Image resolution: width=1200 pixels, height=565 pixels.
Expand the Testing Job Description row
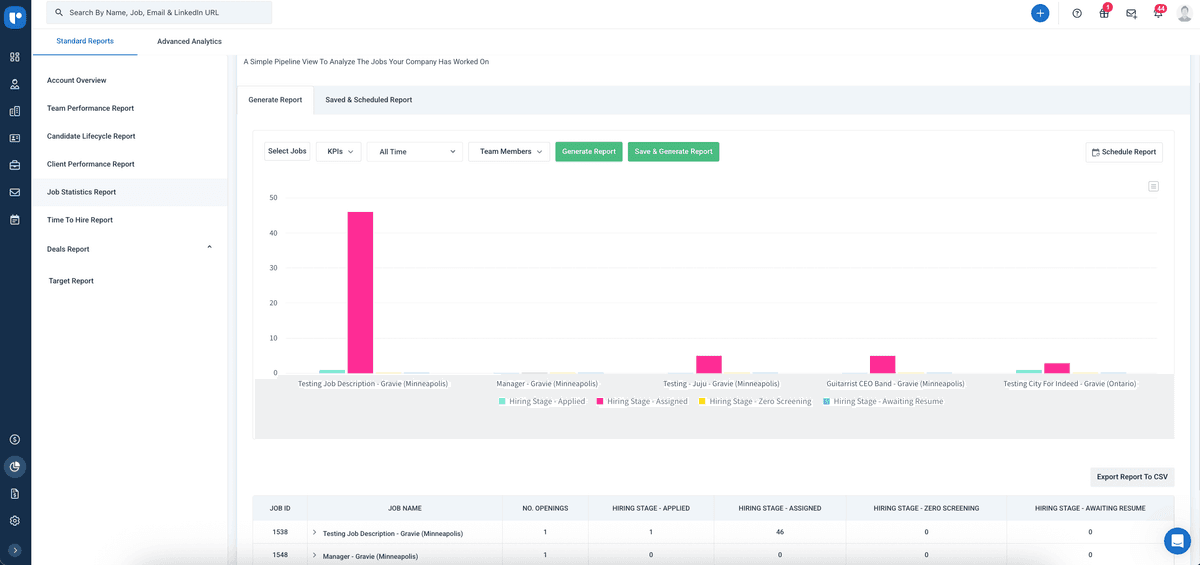[x=314, y=533]
